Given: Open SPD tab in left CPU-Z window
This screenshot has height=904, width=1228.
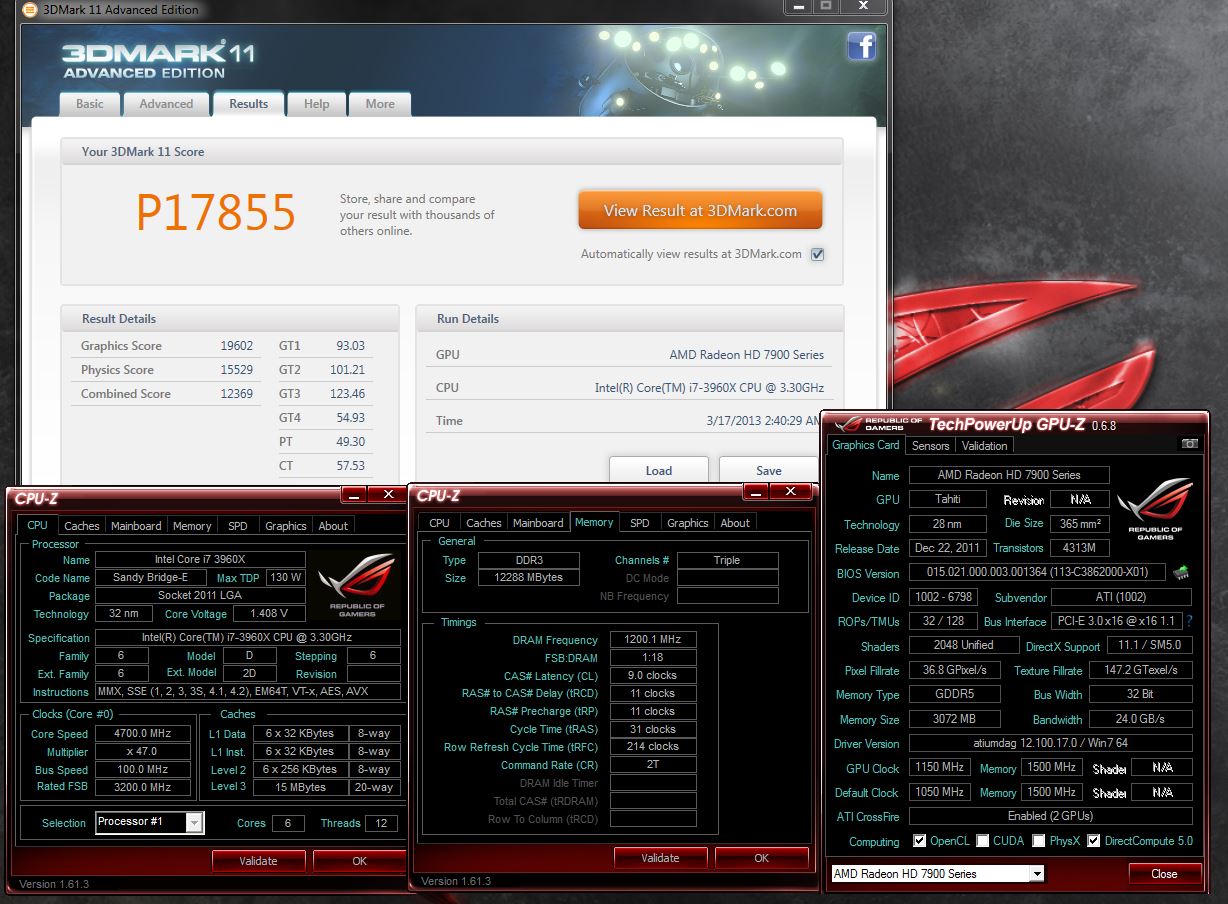Looking at the screenshot, I should [238, 526].
